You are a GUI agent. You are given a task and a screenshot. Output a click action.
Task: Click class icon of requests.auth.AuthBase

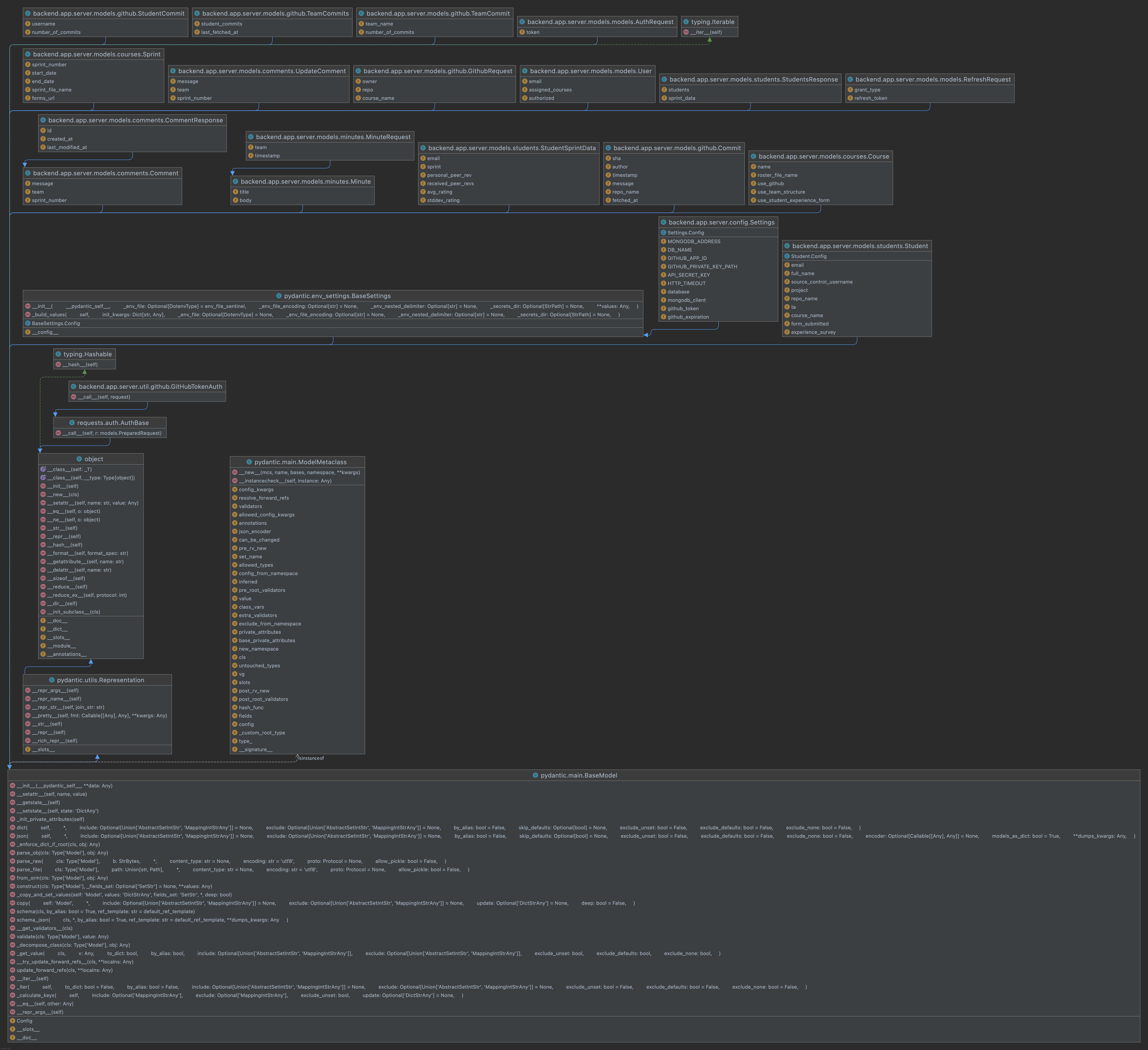pyautogui.click(x=72, y=423)
